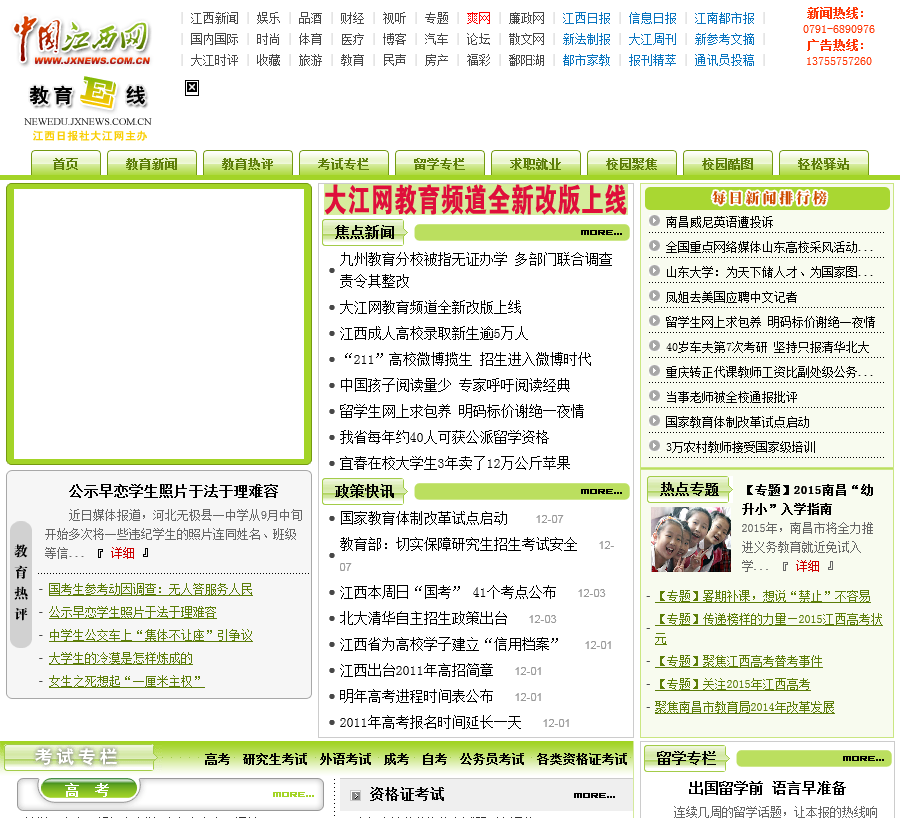The width and height of the screenshot is (900, 818).
Task: Open 女生之死想起一厘米主权 link
Action: (x=126, y=681)
